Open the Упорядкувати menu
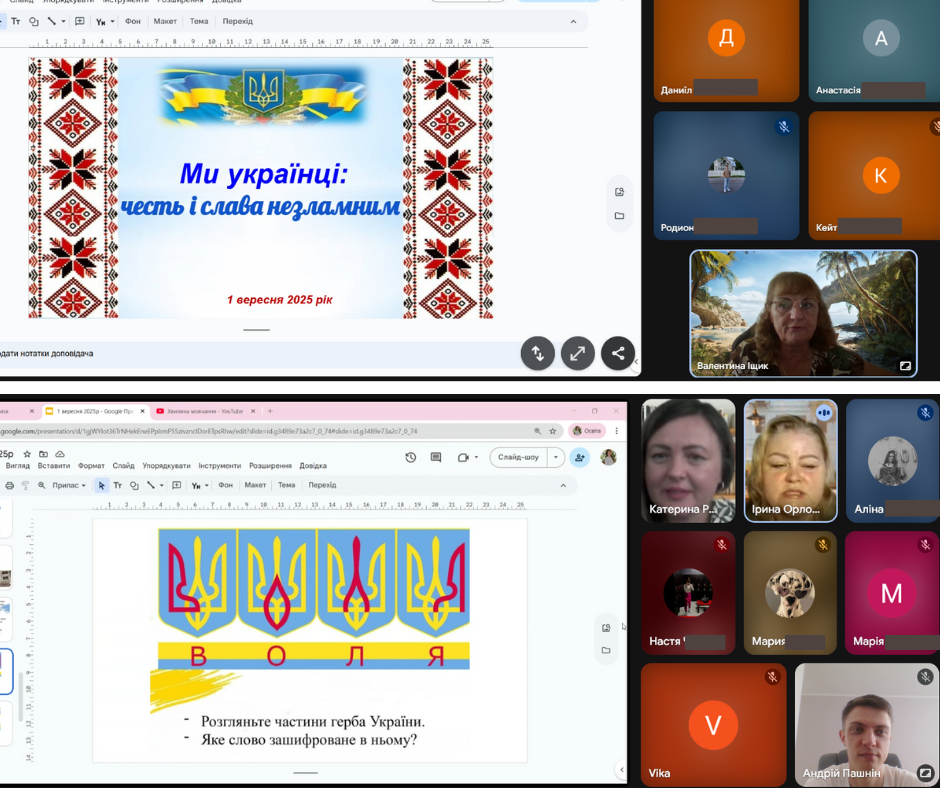This screenshot has height=788, width=940. [x=166, y=465]
